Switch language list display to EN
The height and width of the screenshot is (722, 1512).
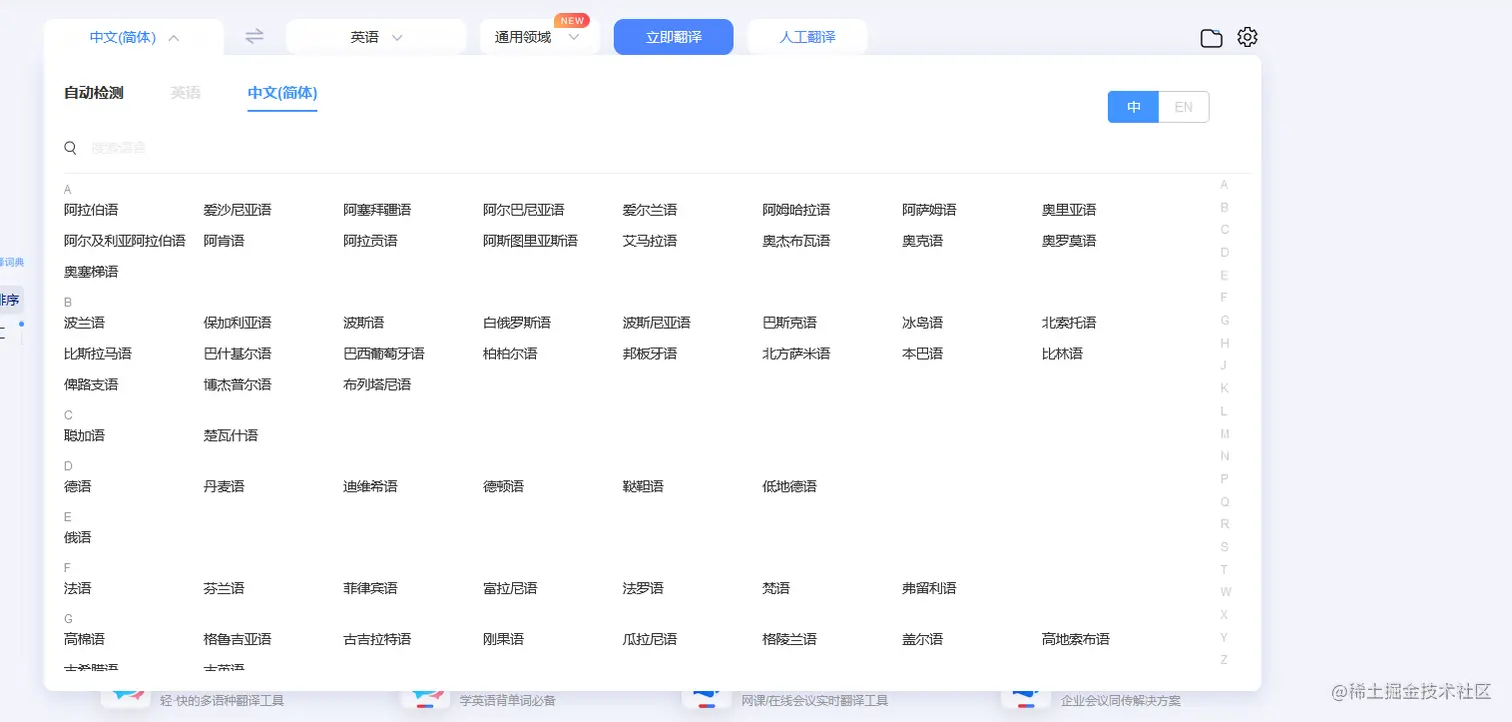(x=1184, y=107)
